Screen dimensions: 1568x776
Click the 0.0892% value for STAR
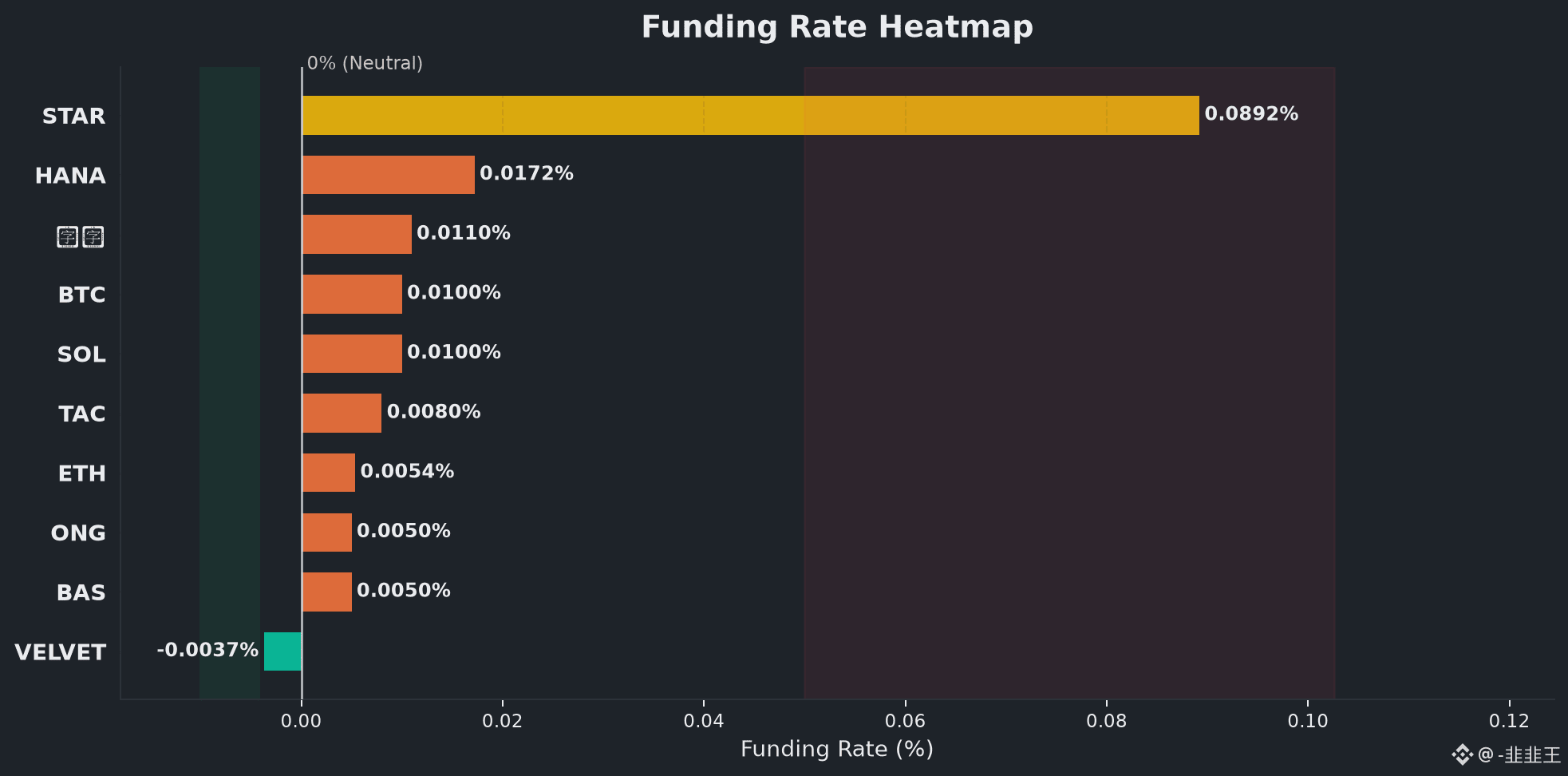point(1251,114)
